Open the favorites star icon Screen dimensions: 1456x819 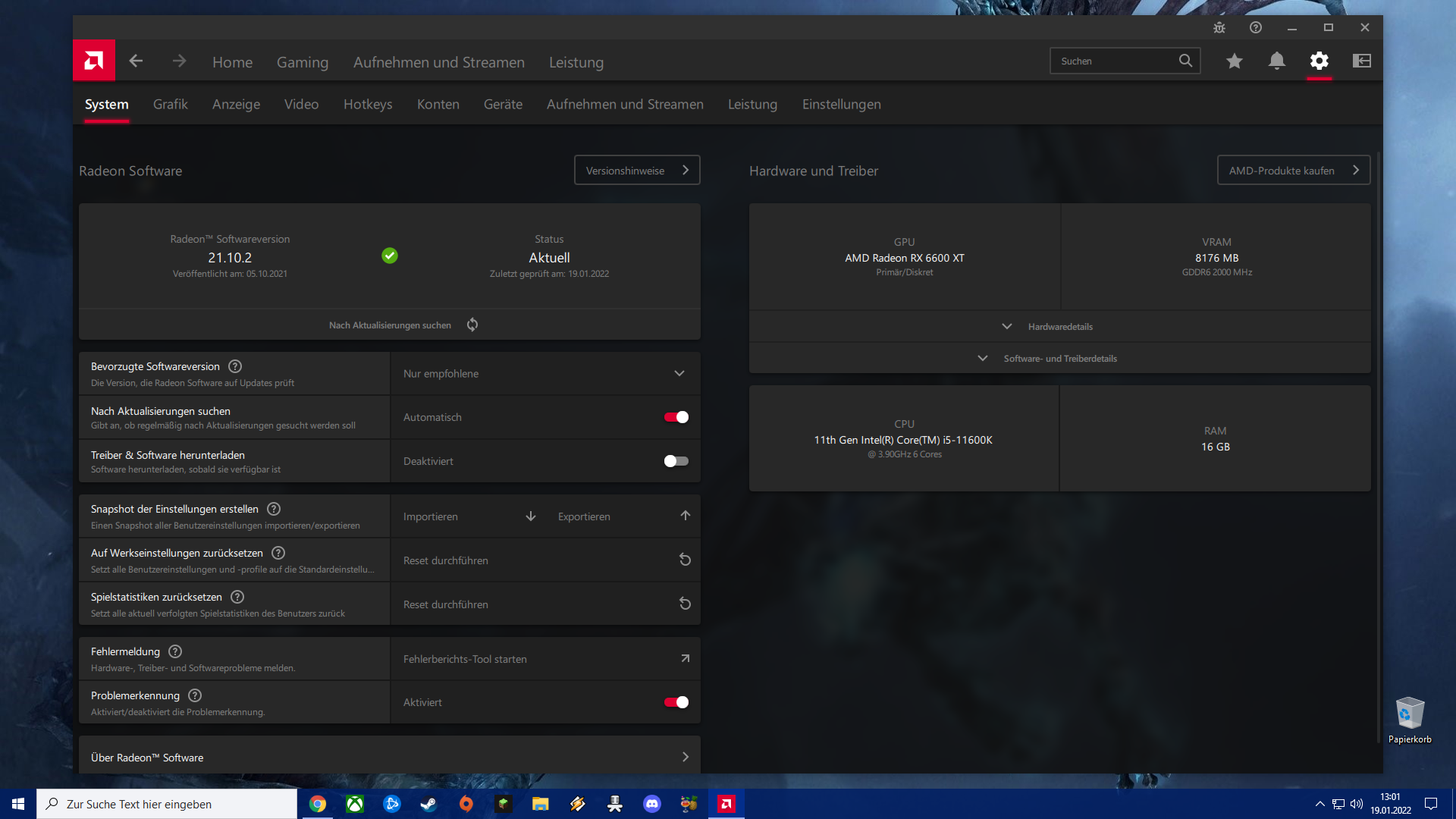[1235, 61]
